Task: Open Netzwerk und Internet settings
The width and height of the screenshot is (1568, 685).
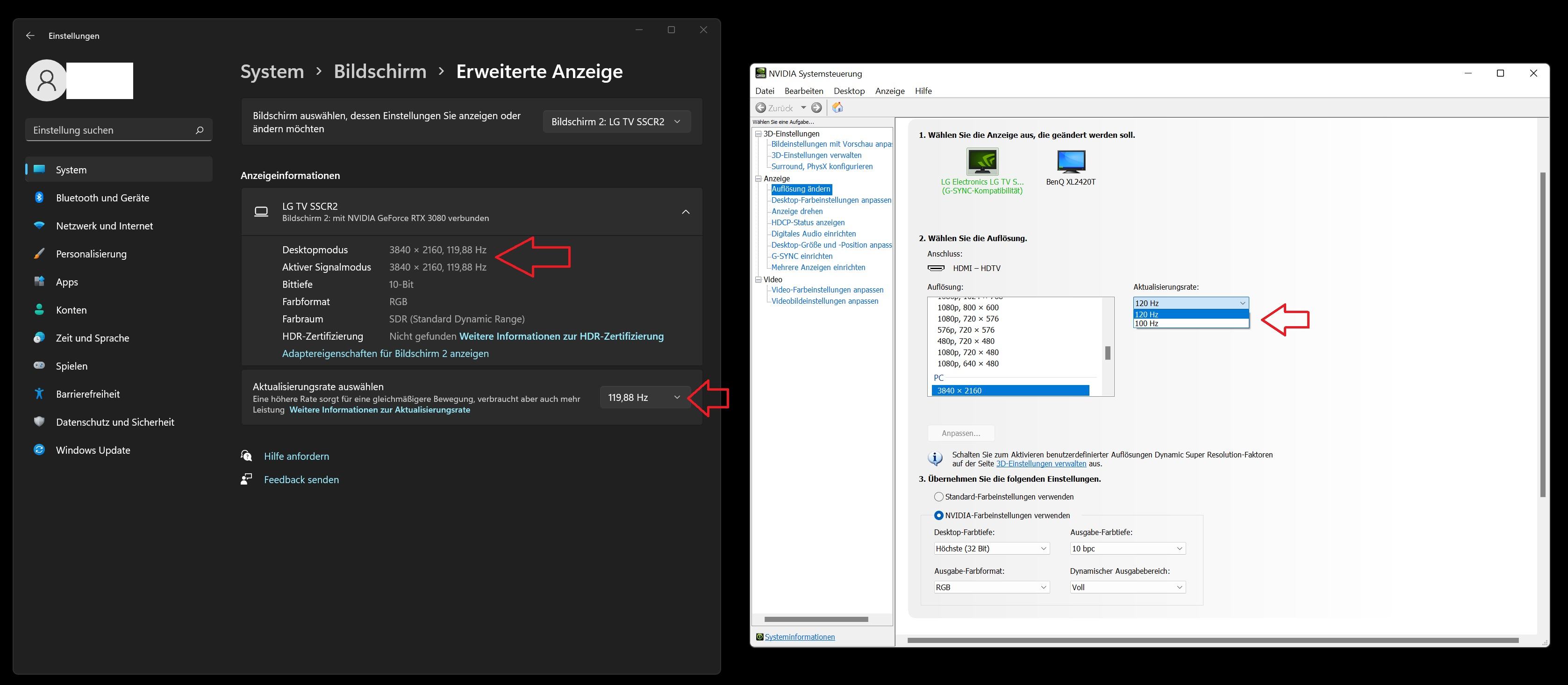Action: tap(119, 226)
